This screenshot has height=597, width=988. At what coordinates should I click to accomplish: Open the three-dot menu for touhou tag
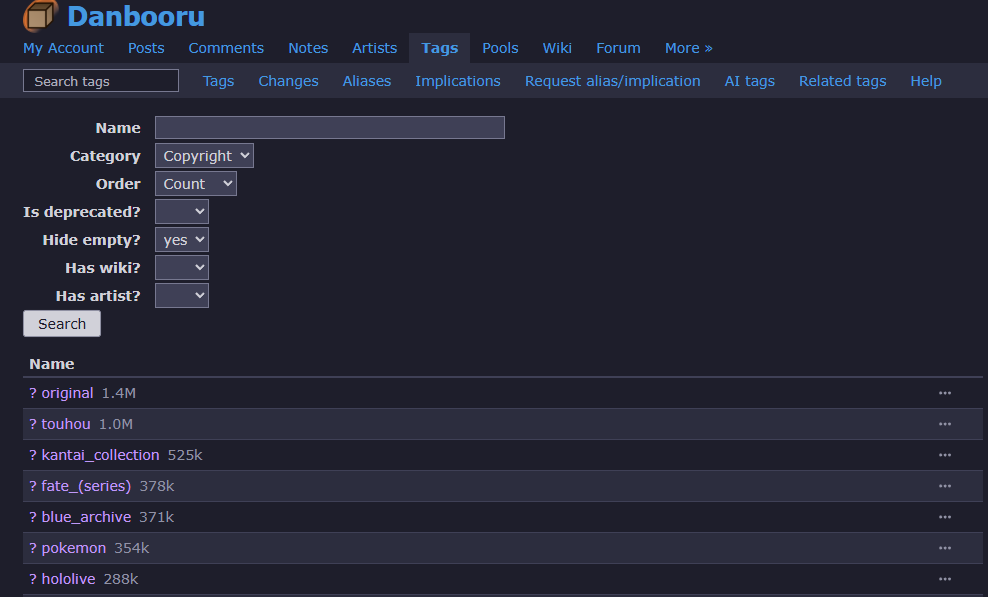[x=944, y=424]
